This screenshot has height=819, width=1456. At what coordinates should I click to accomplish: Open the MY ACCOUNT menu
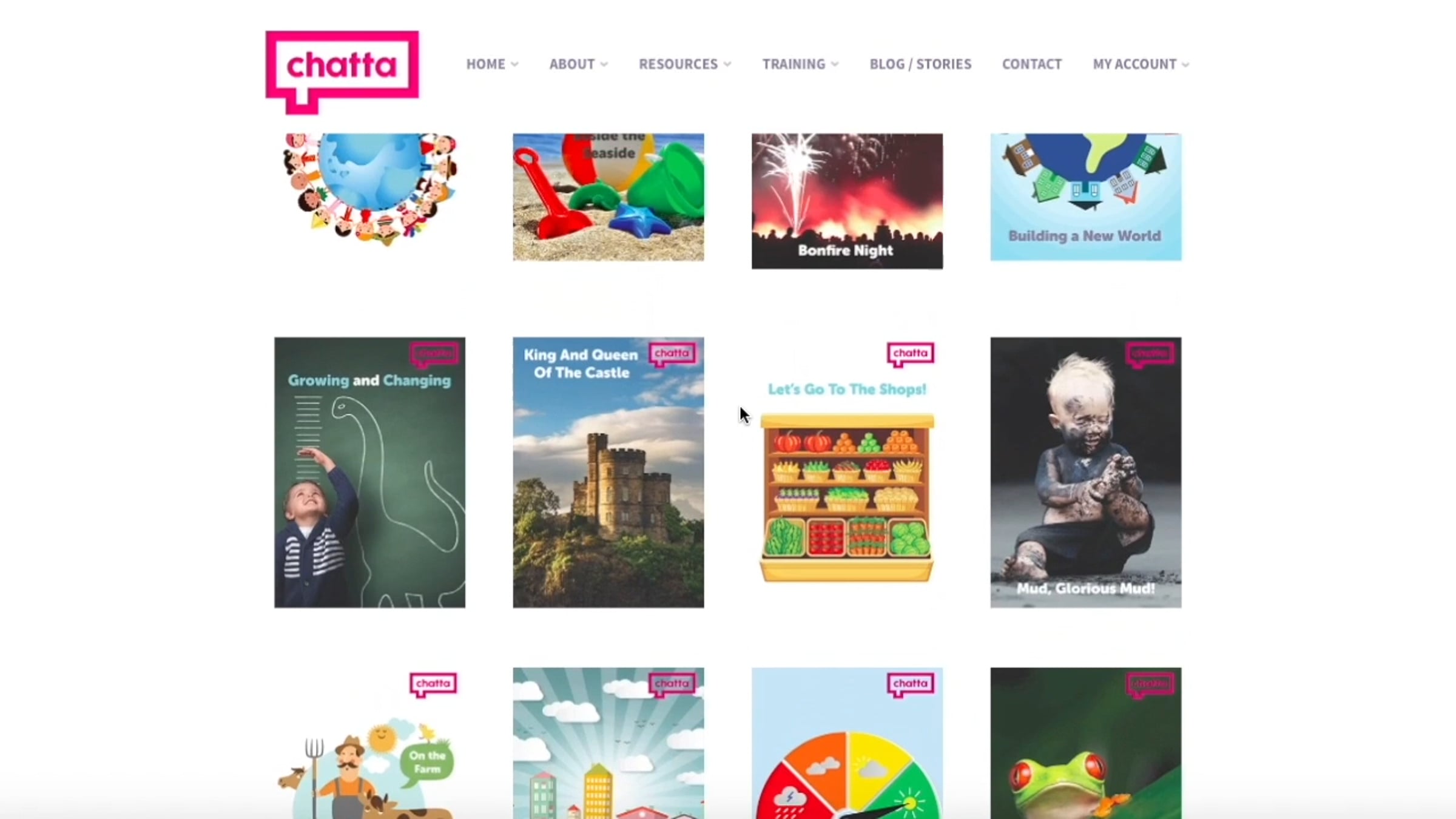click(x=1141, y=64)
